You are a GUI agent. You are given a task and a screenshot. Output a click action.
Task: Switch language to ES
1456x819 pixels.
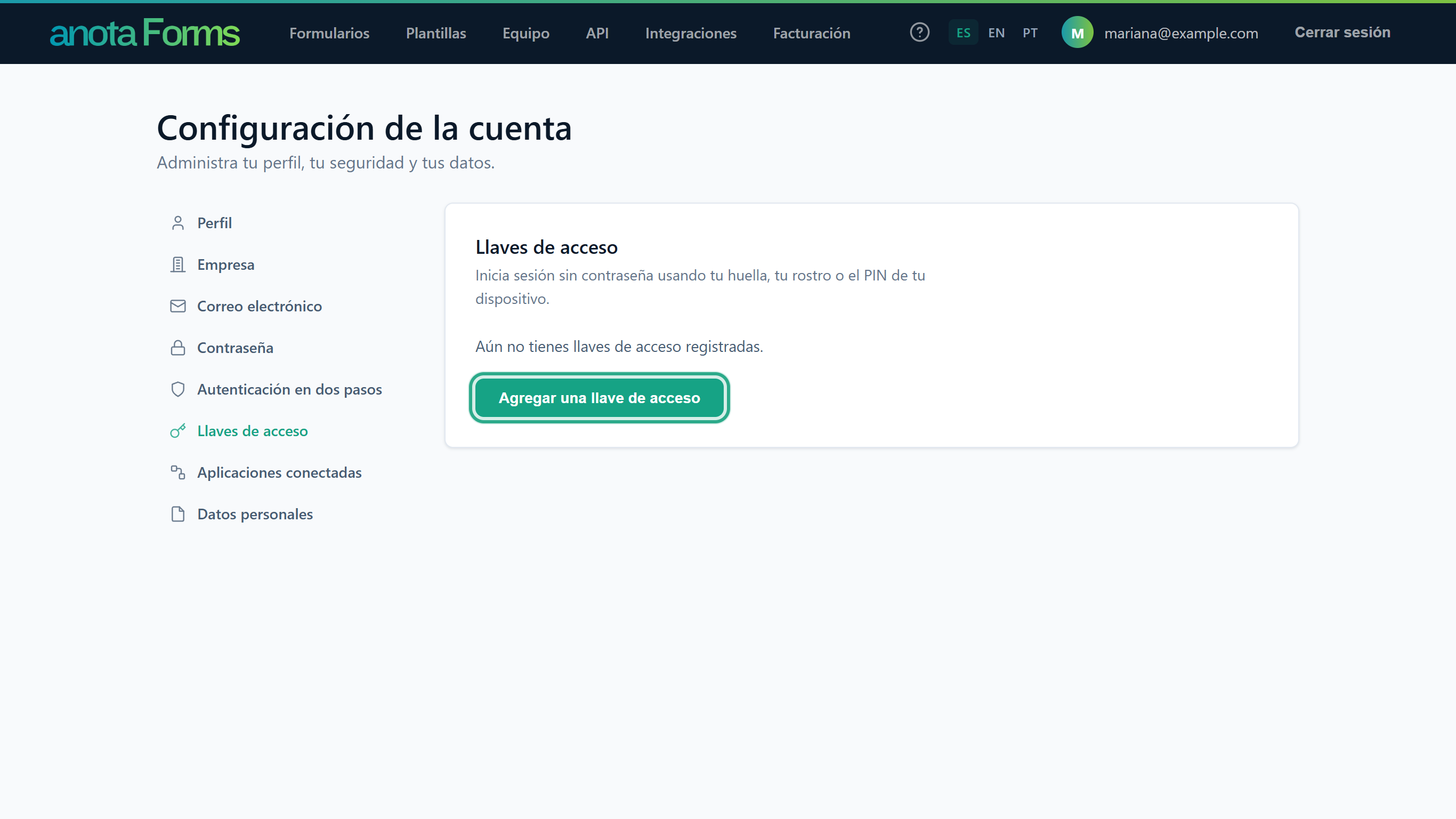pyautogui.click(x=963, y=33)
